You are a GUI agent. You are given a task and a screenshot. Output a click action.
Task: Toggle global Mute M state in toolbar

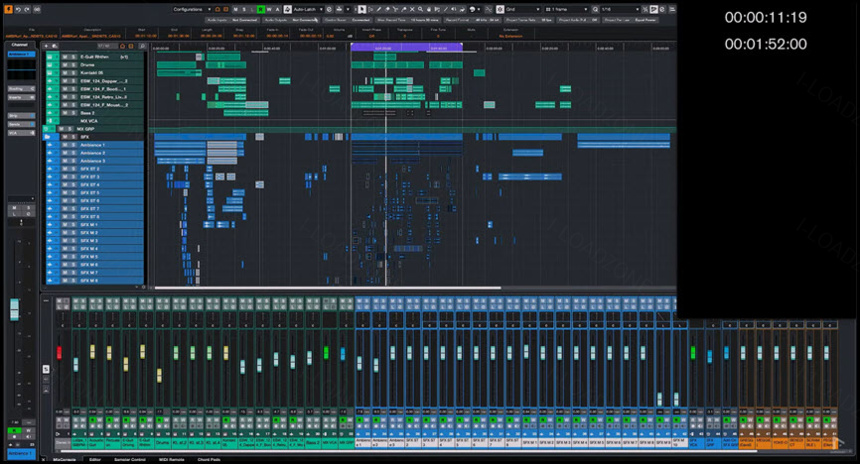[235, 9]
